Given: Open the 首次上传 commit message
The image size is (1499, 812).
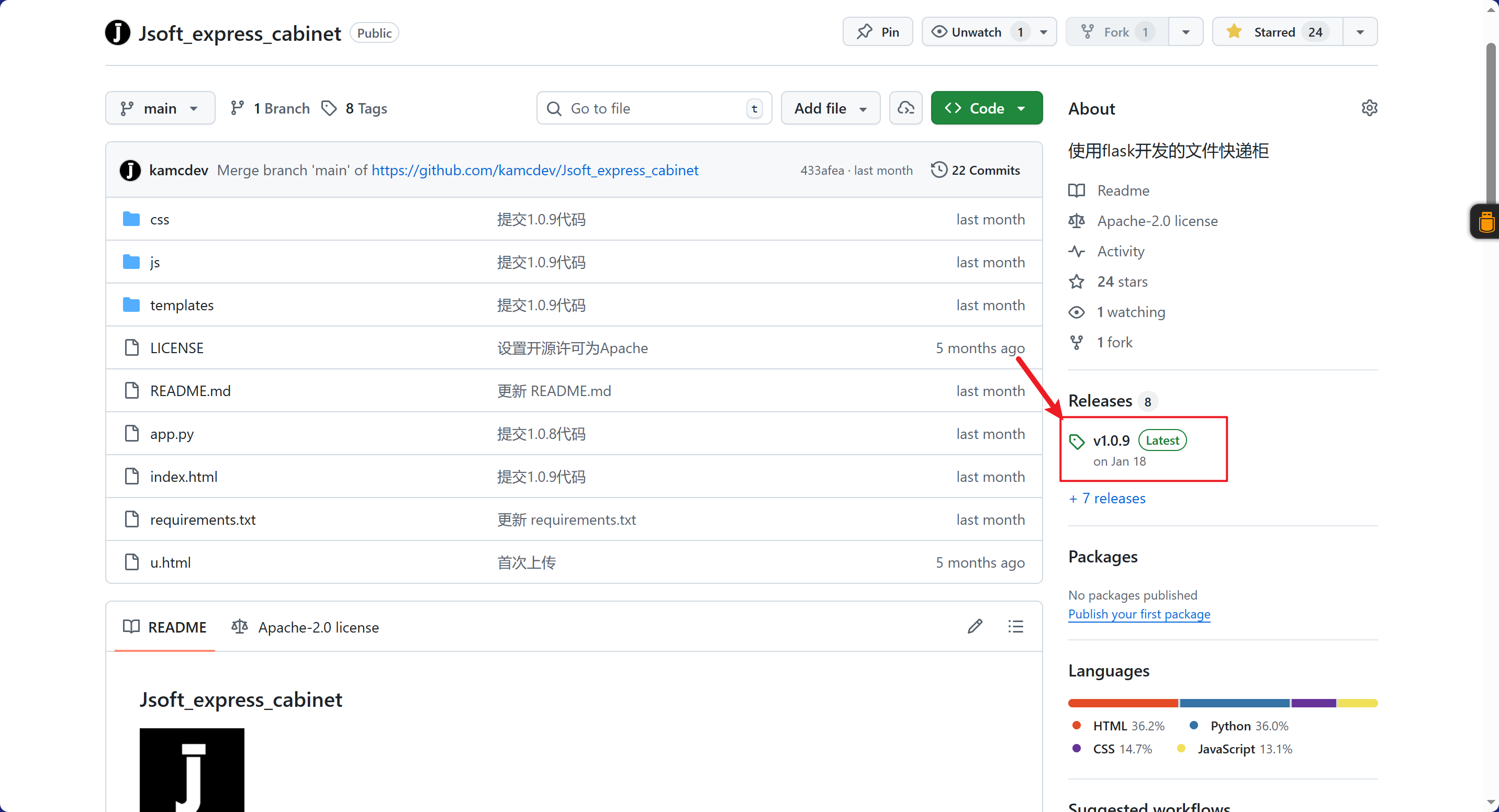Looking at the screenshot, I should coord(527,562).
